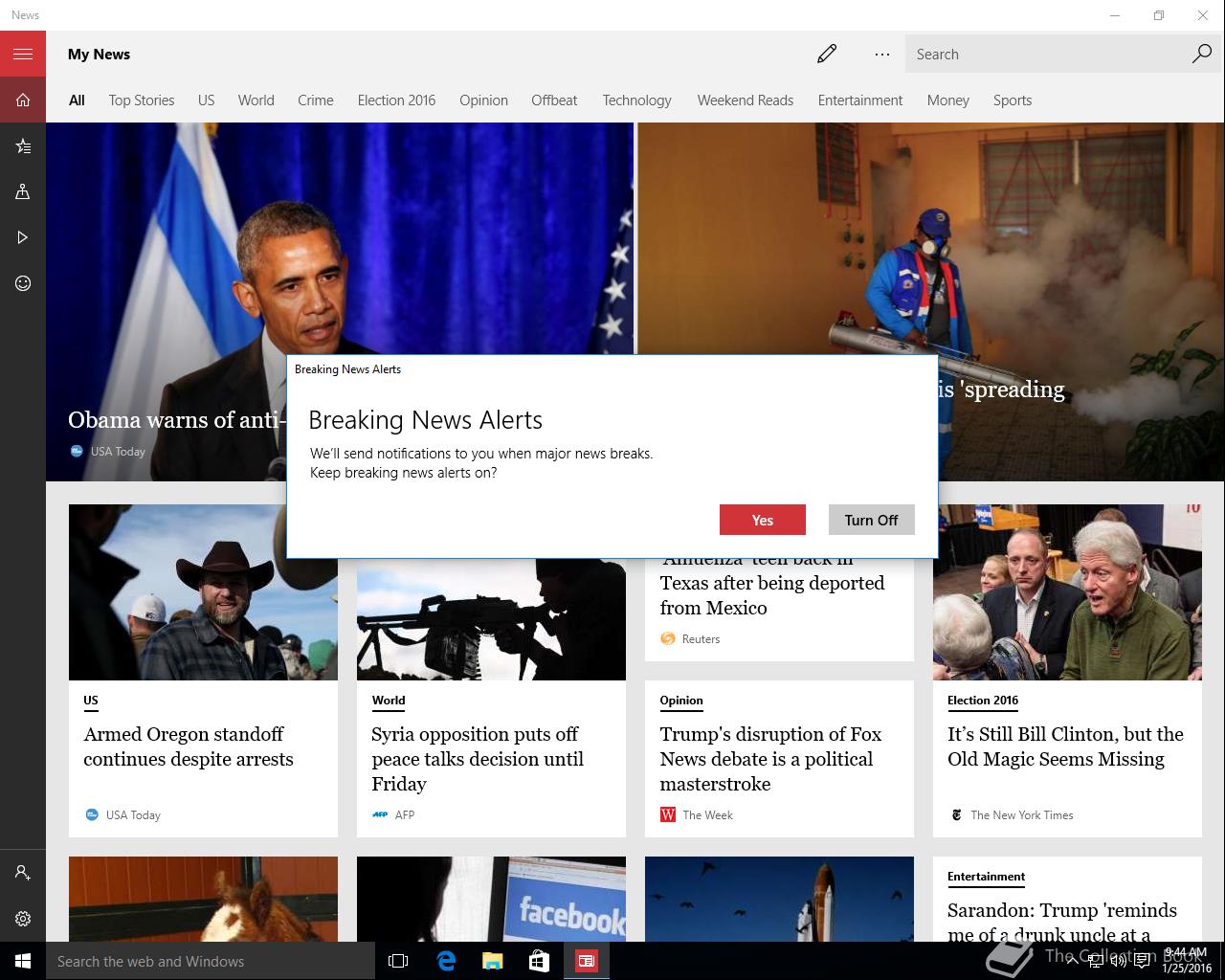The height and width of the screenshot is (980, 1225).
Task: Open the Local news sidebar icon
Action: point(23,191)
